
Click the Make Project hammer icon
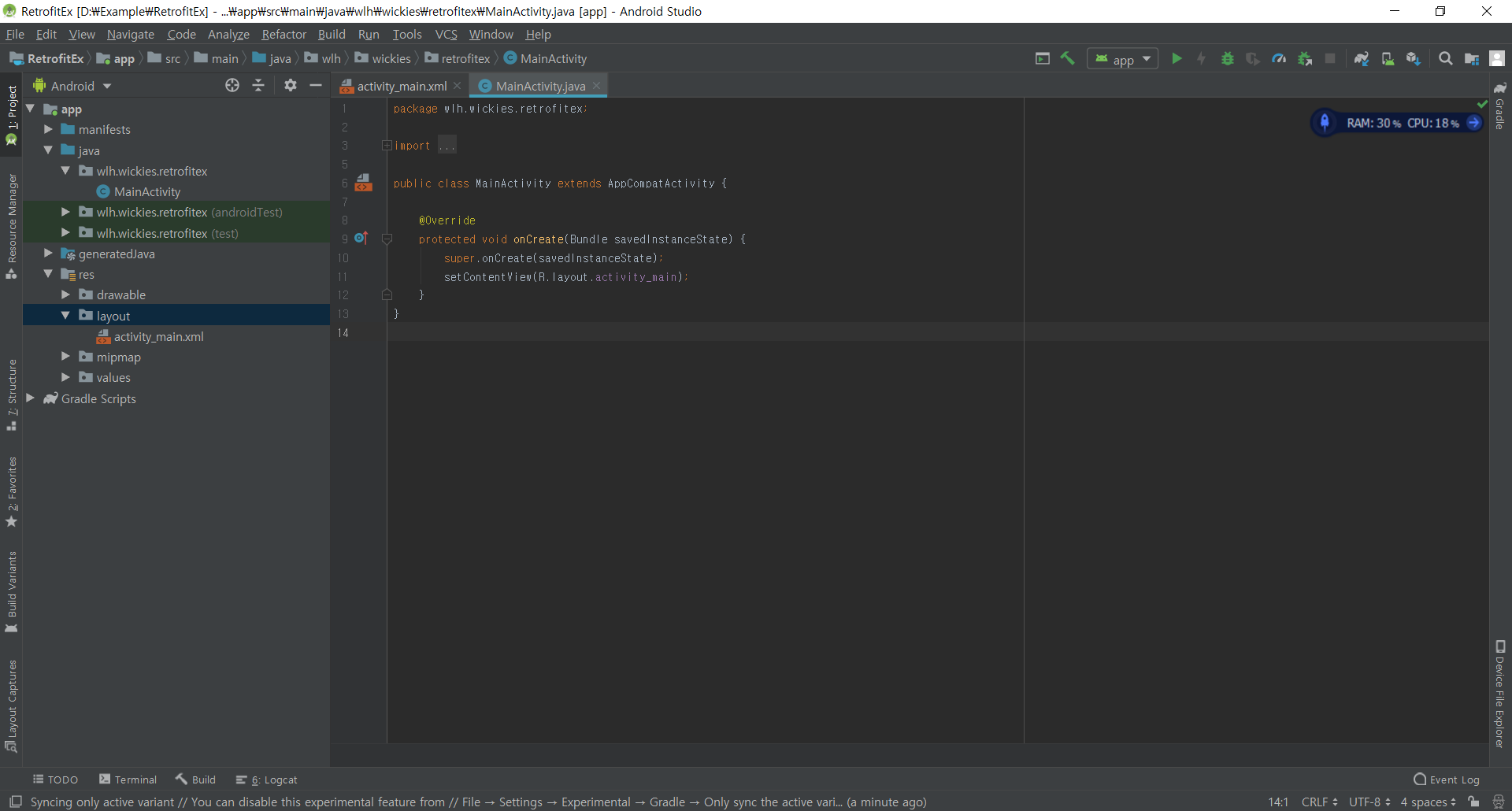1068,58
